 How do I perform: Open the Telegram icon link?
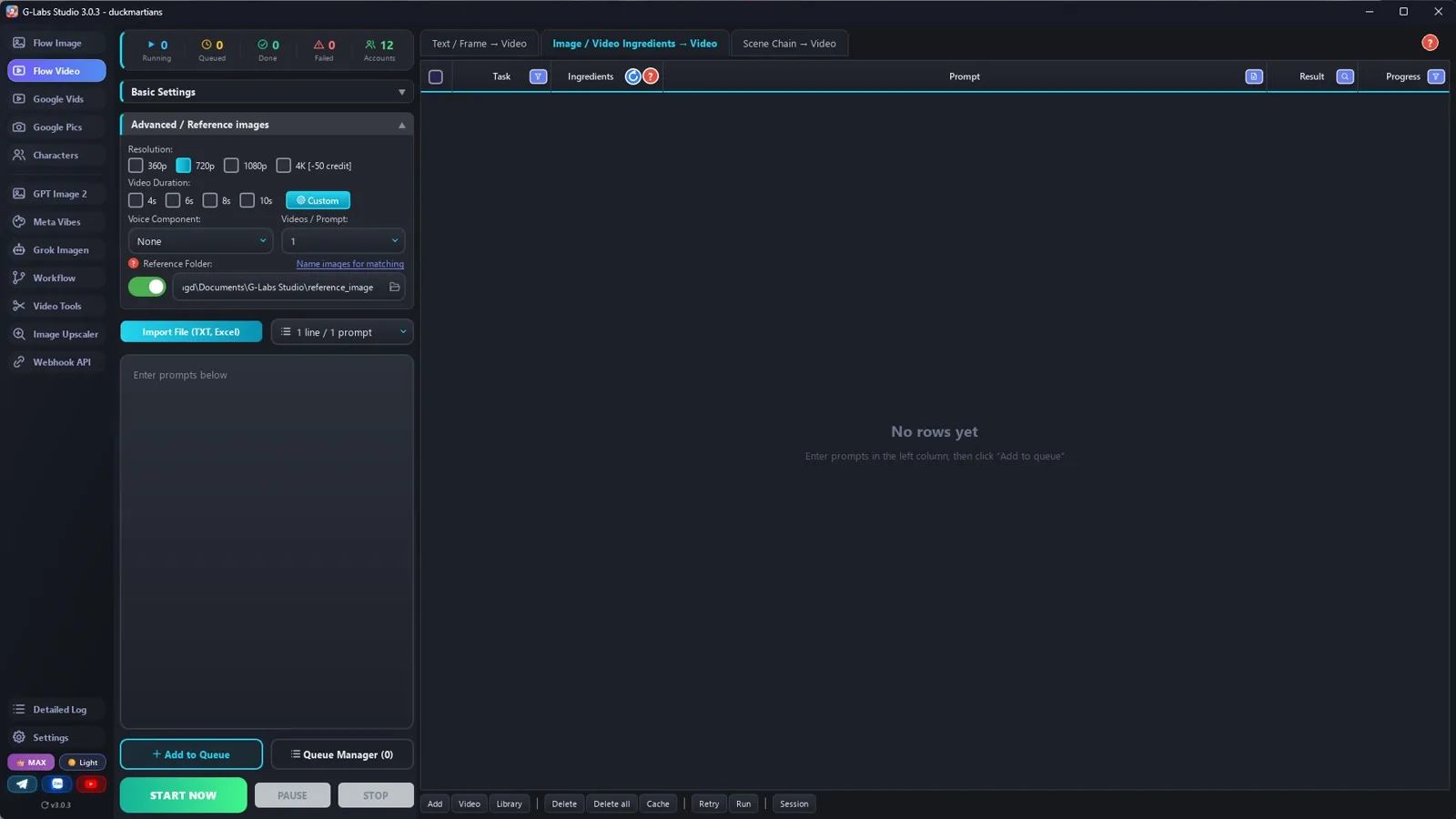(x=23, y=784)
